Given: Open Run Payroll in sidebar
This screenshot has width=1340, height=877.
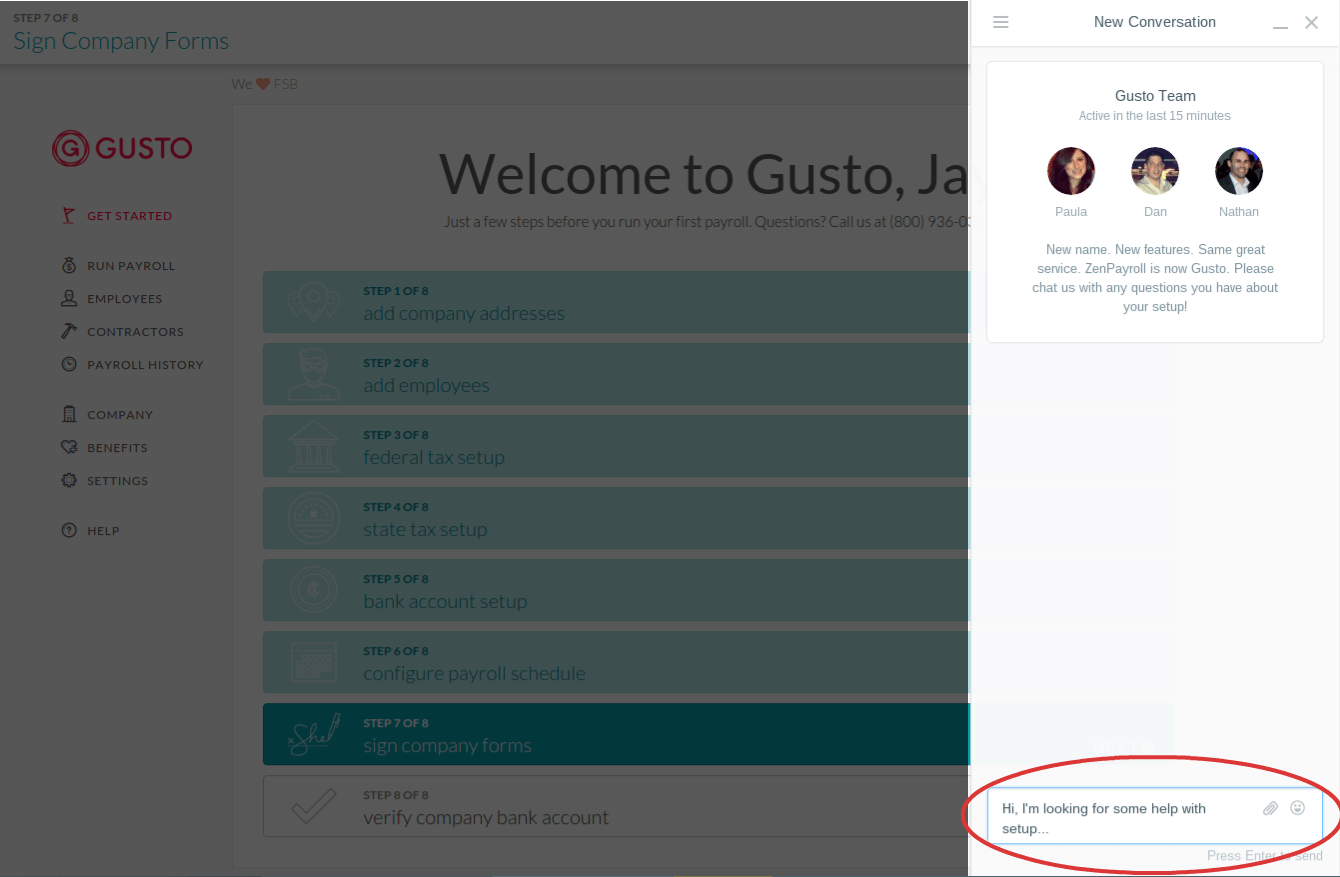Looking at the screenshot, I should [131, 266].
